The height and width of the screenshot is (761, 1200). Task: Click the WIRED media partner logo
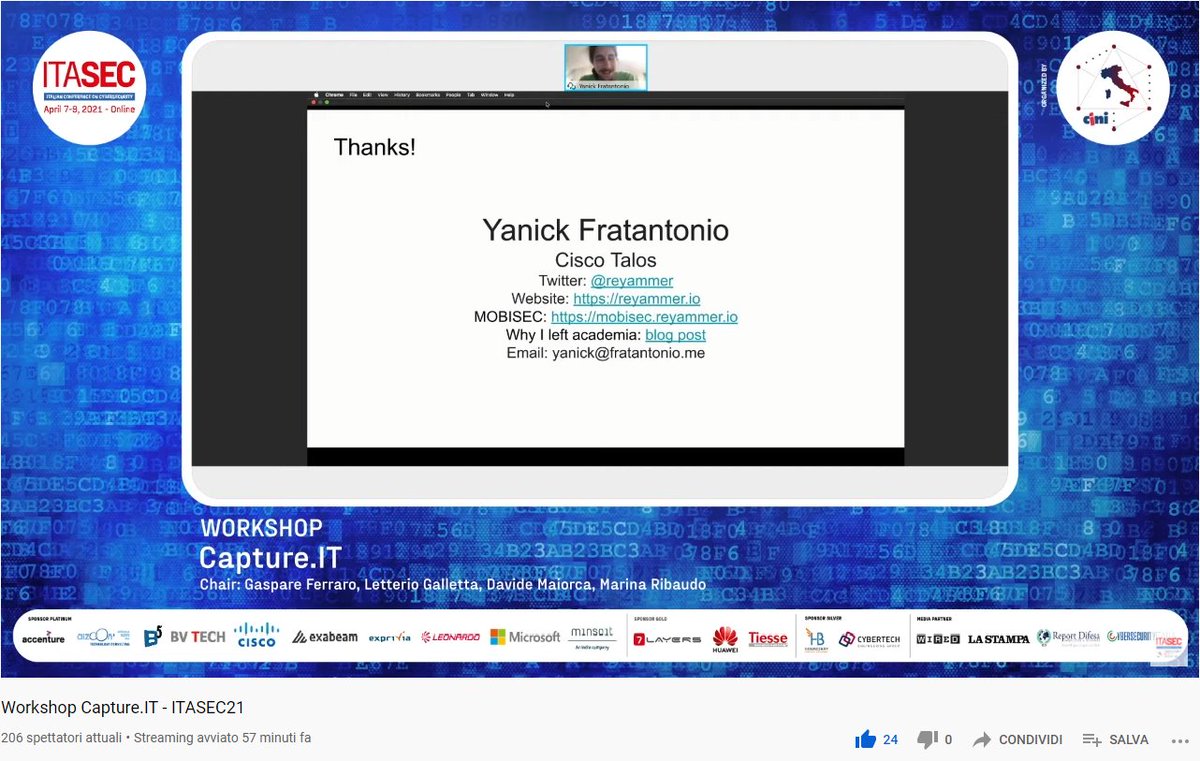click(938, 638)
